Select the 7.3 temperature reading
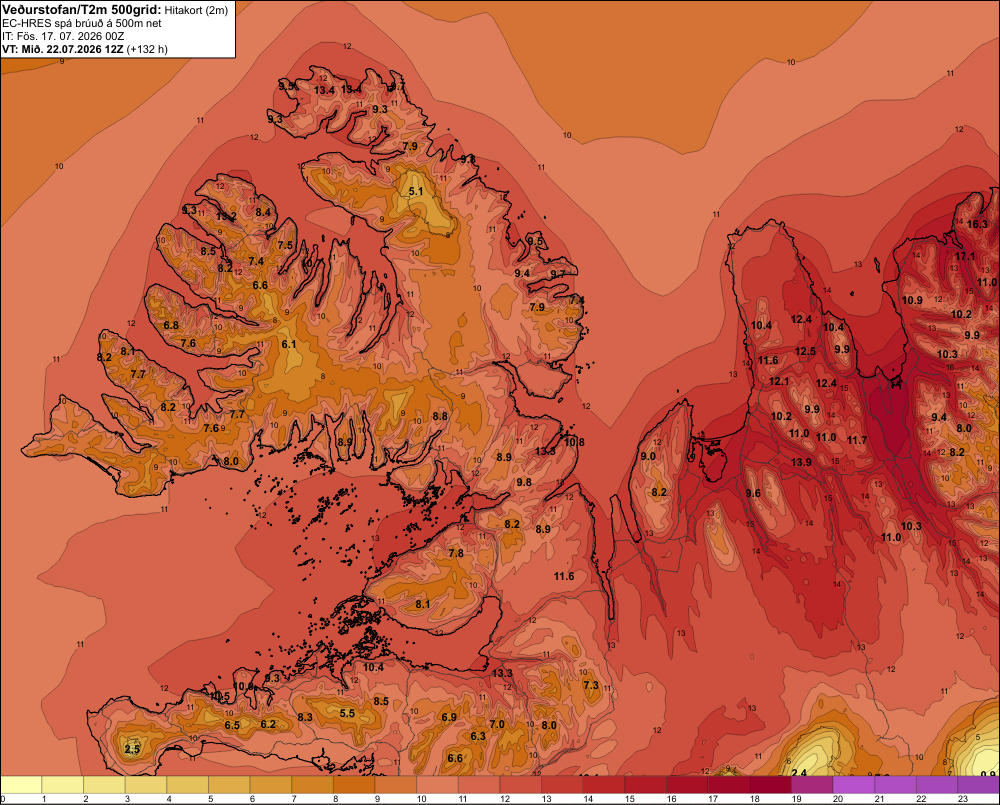The width and height of the screenshot is (1000, 805). pyautogui.click(x=591, y=685)
